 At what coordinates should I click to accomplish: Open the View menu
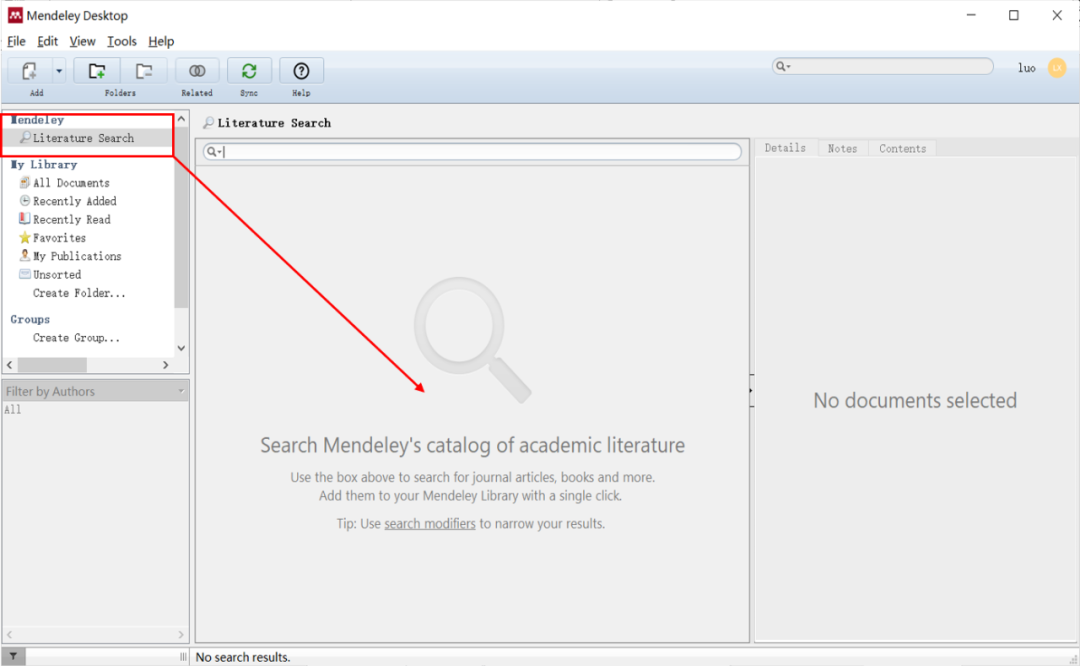[x=82, y=41]
